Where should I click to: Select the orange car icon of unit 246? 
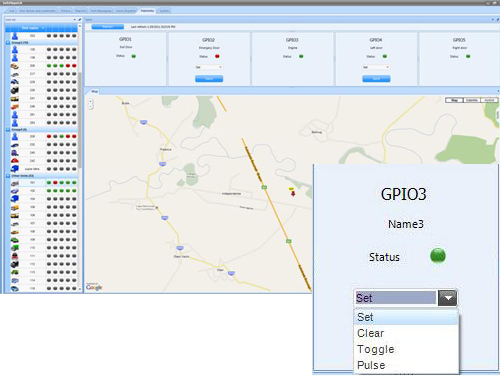pos(15,107)
